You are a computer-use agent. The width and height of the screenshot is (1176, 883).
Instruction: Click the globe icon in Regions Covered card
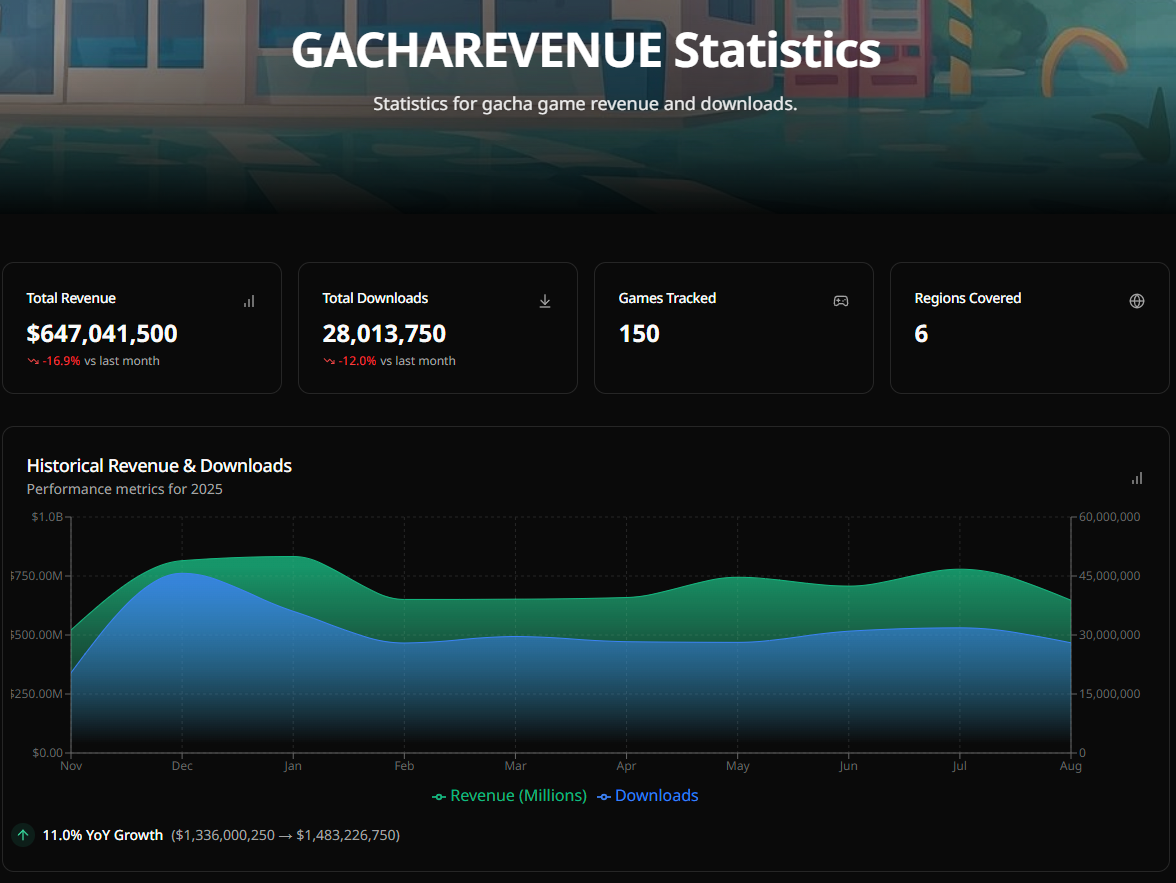1137,301
